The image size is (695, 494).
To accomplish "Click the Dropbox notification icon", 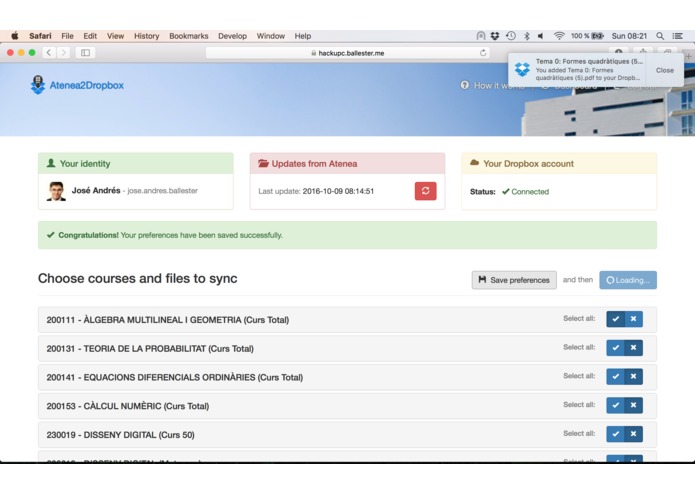I will pos(522,70).
